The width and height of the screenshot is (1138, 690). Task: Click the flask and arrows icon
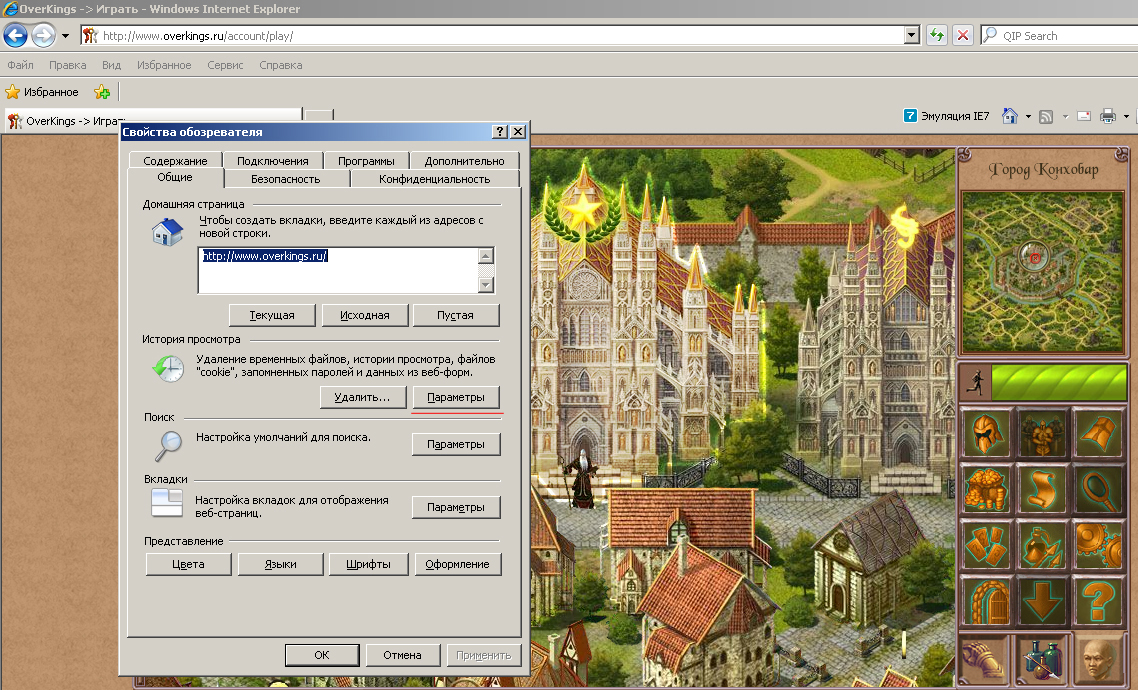(1042, 545)
